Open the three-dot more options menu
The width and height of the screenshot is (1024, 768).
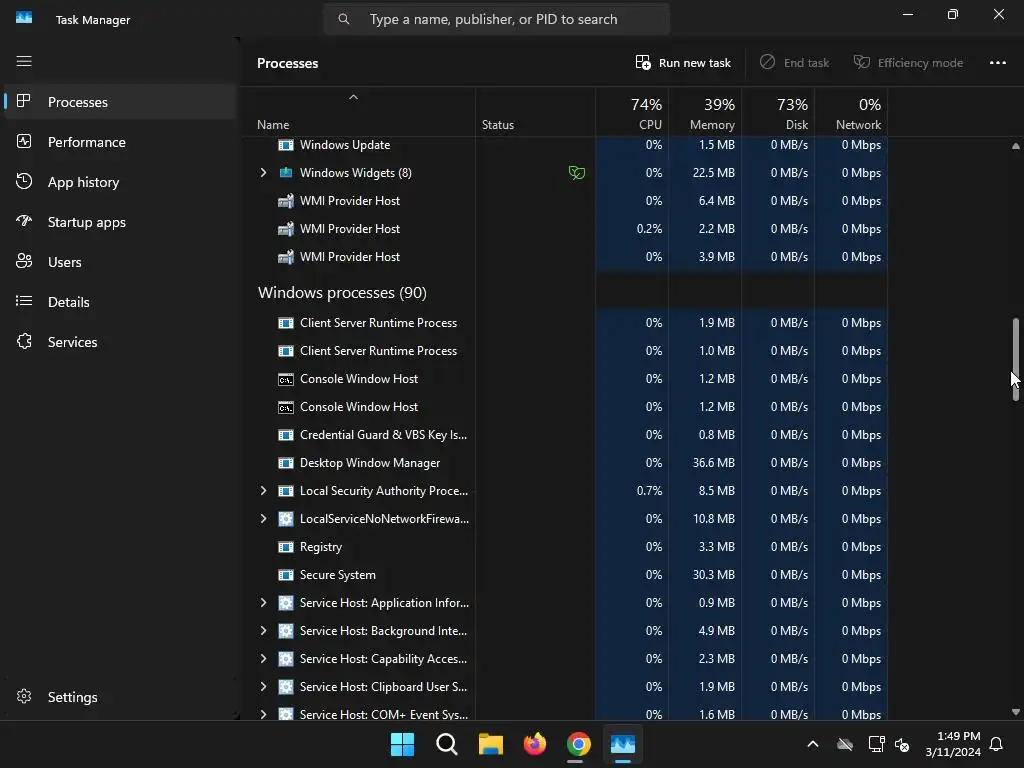(997, 63)
